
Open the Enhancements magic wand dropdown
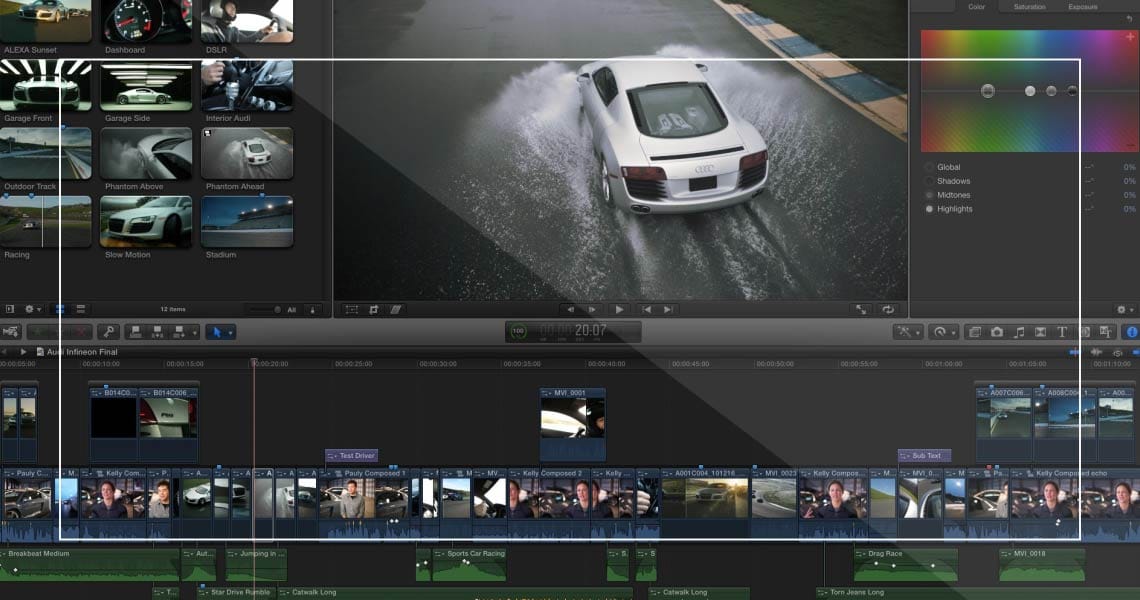click(909, 332)
